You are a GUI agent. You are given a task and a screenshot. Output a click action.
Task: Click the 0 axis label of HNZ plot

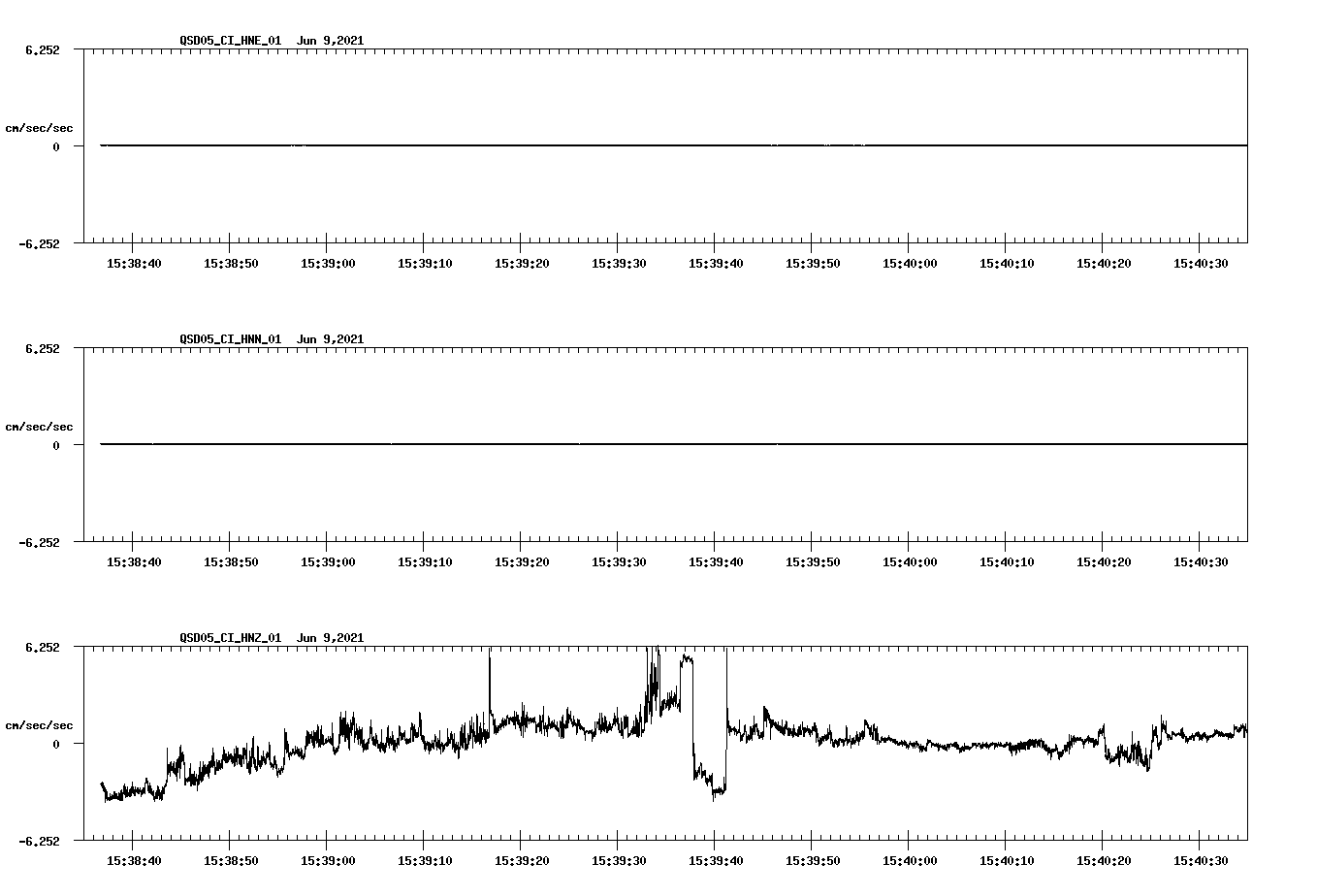56,745
